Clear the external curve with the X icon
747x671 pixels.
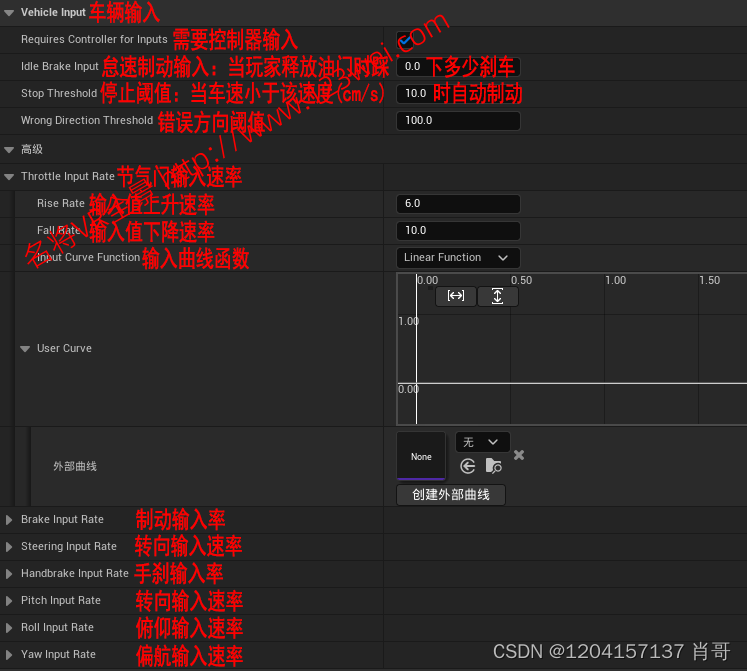(519, 455)
